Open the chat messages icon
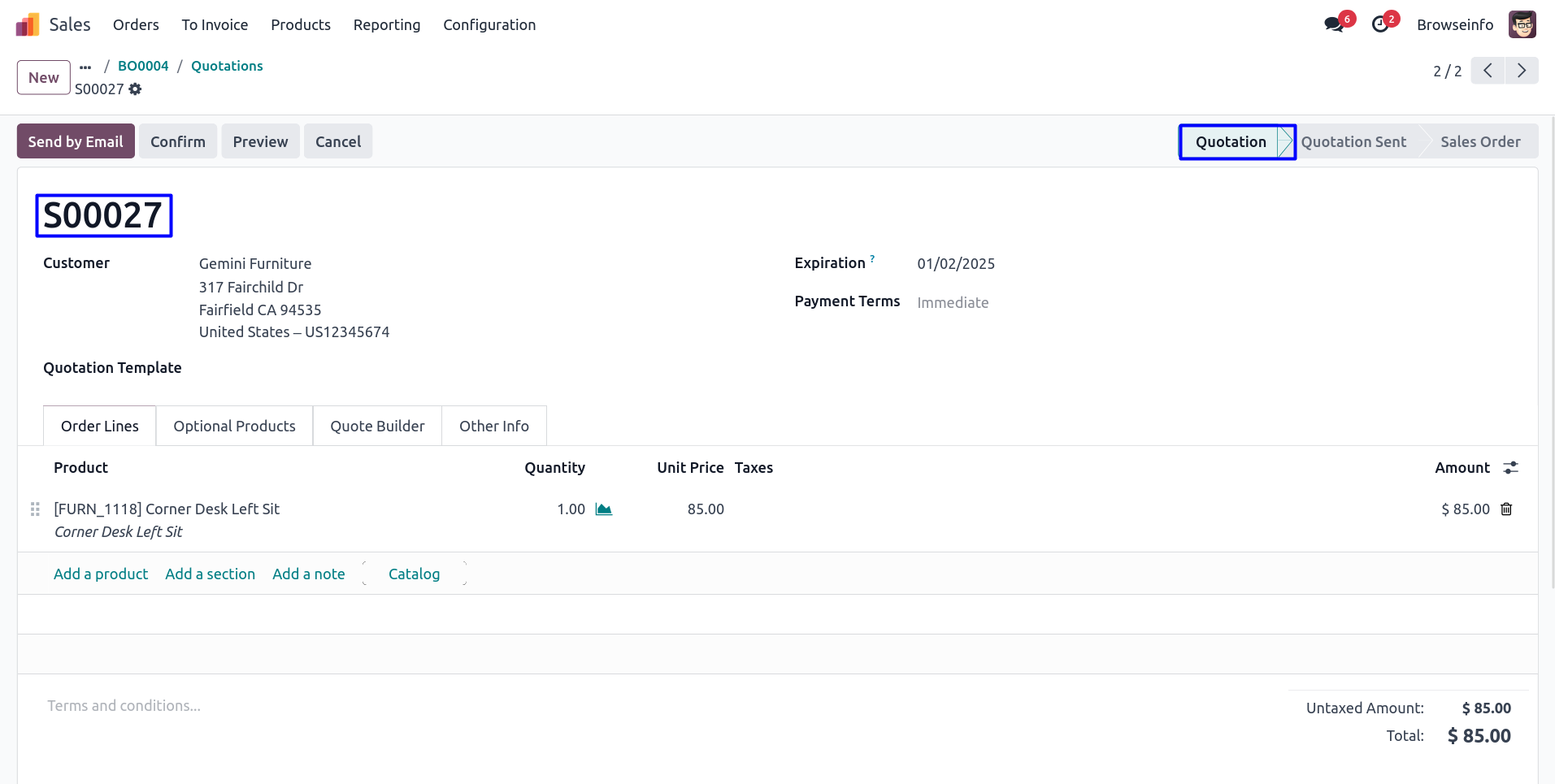The height and width of the screenshot is (784, 1555). click(x=1333, y=24)
